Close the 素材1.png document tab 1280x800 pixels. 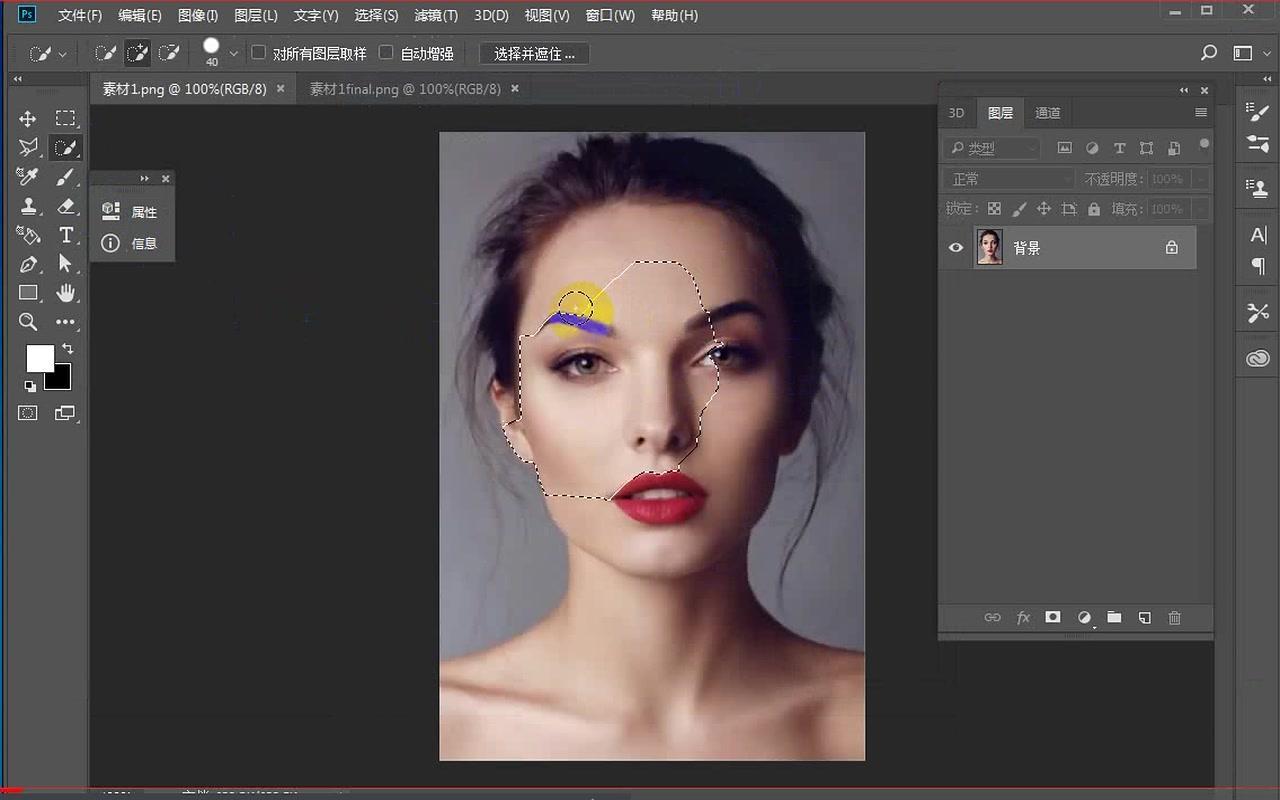click(280, 89)
